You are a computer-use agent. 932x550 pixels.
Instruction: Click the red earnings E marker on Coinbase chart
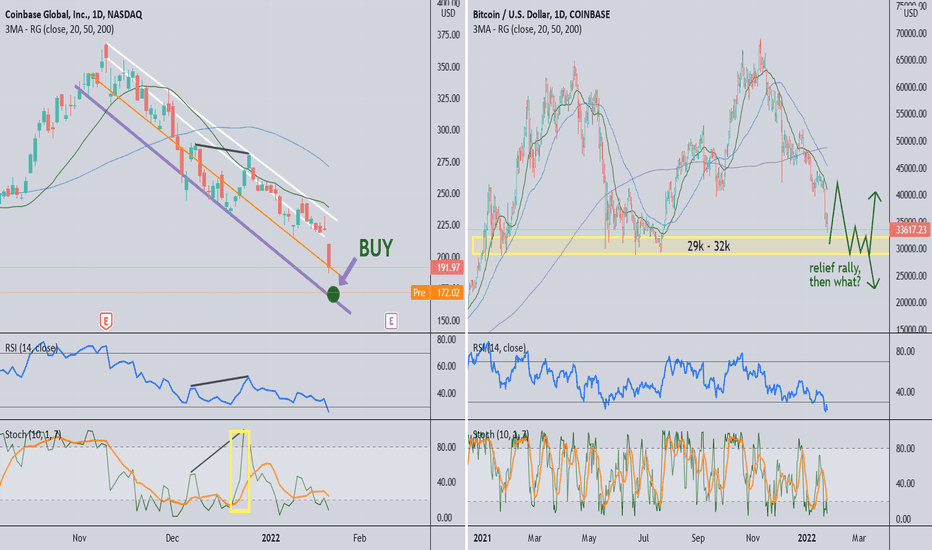(106, 321)
